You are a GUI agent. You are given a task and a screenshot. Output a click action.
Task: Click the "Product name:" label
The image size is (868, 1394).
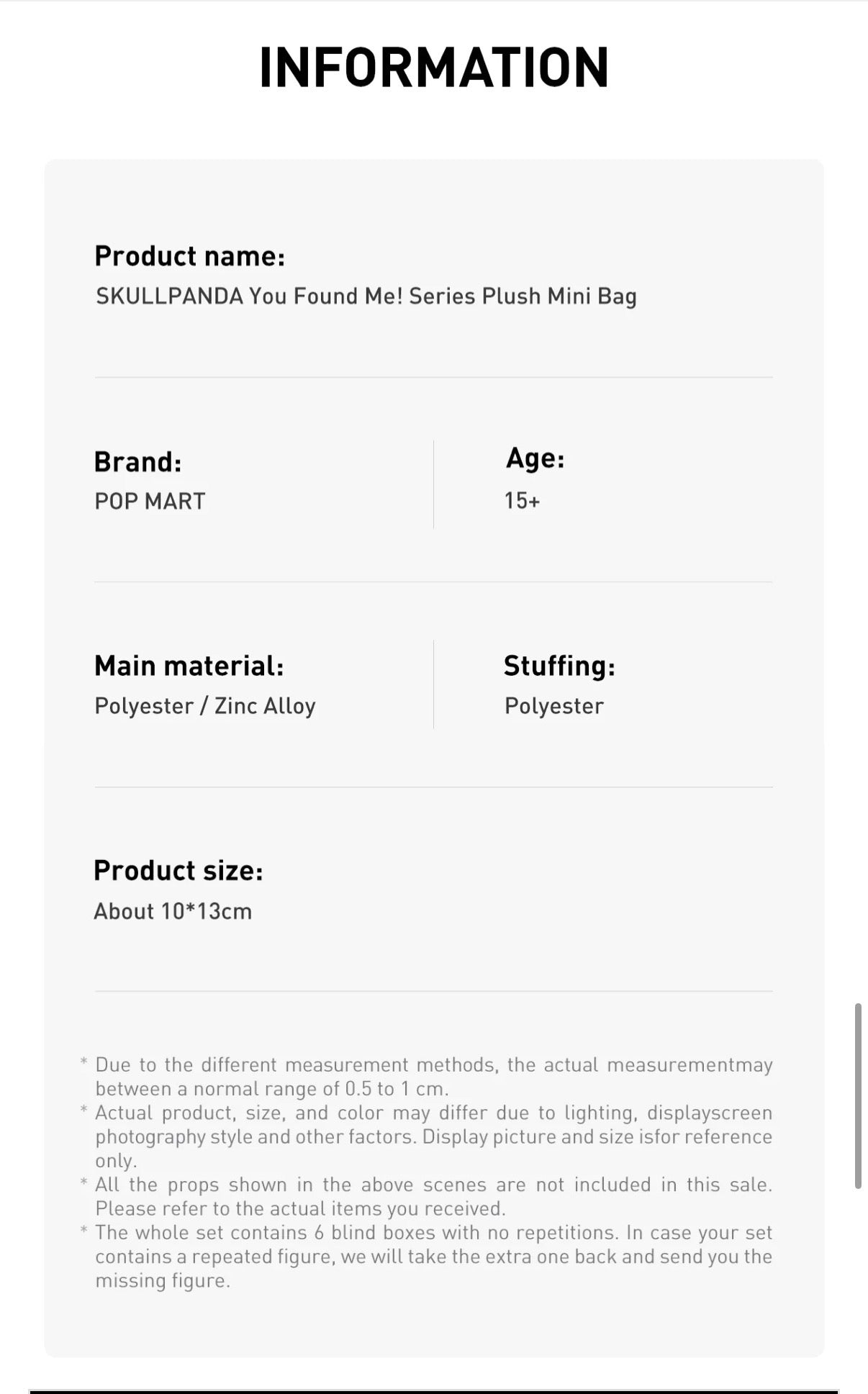pyautogui.click(x=190, y=256)
